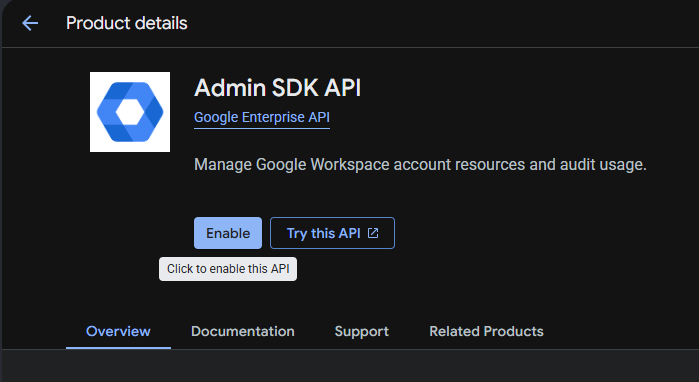Click the Manage Google Workspace description text
Screen dimensions: 699x382
(420, 164)
